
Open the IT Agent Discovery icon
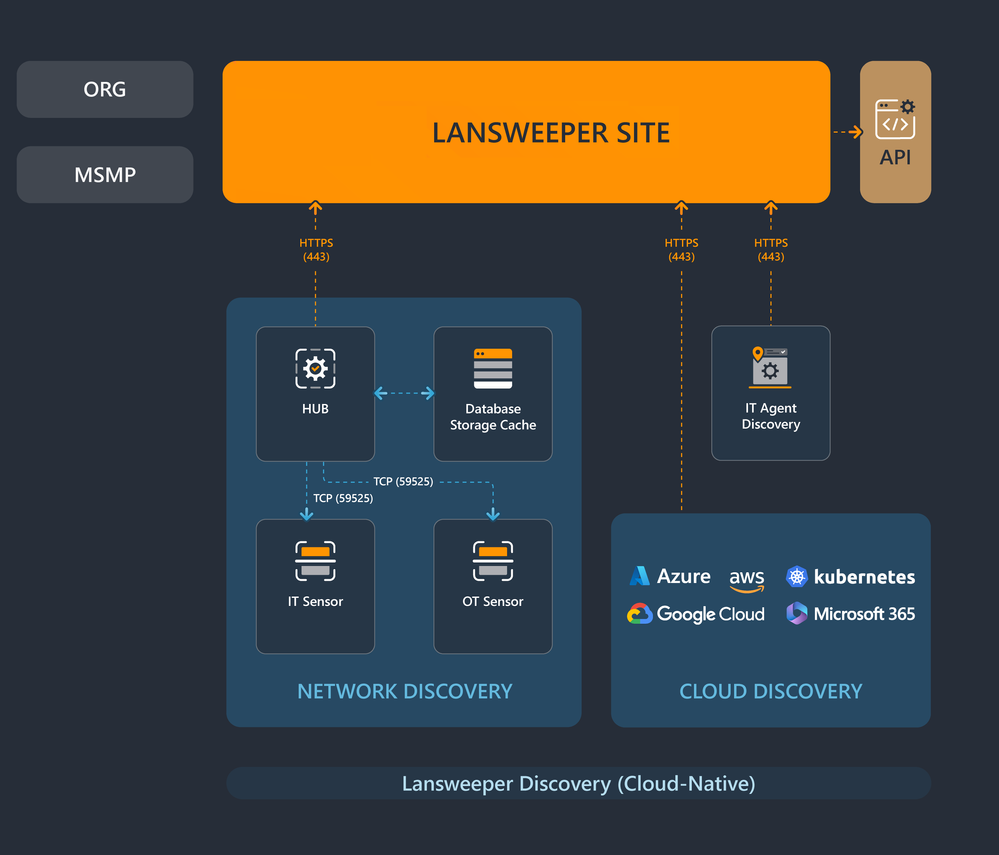tap(770, 367)
